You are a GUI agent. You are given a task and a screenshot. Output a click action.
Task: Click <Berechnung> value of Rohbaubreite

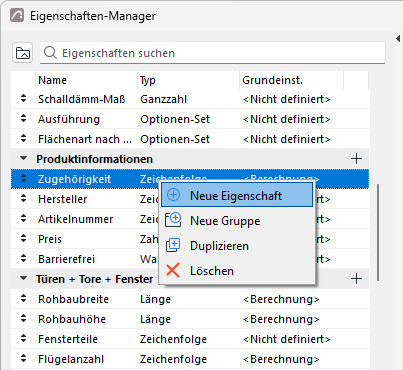tap(281, 299)
